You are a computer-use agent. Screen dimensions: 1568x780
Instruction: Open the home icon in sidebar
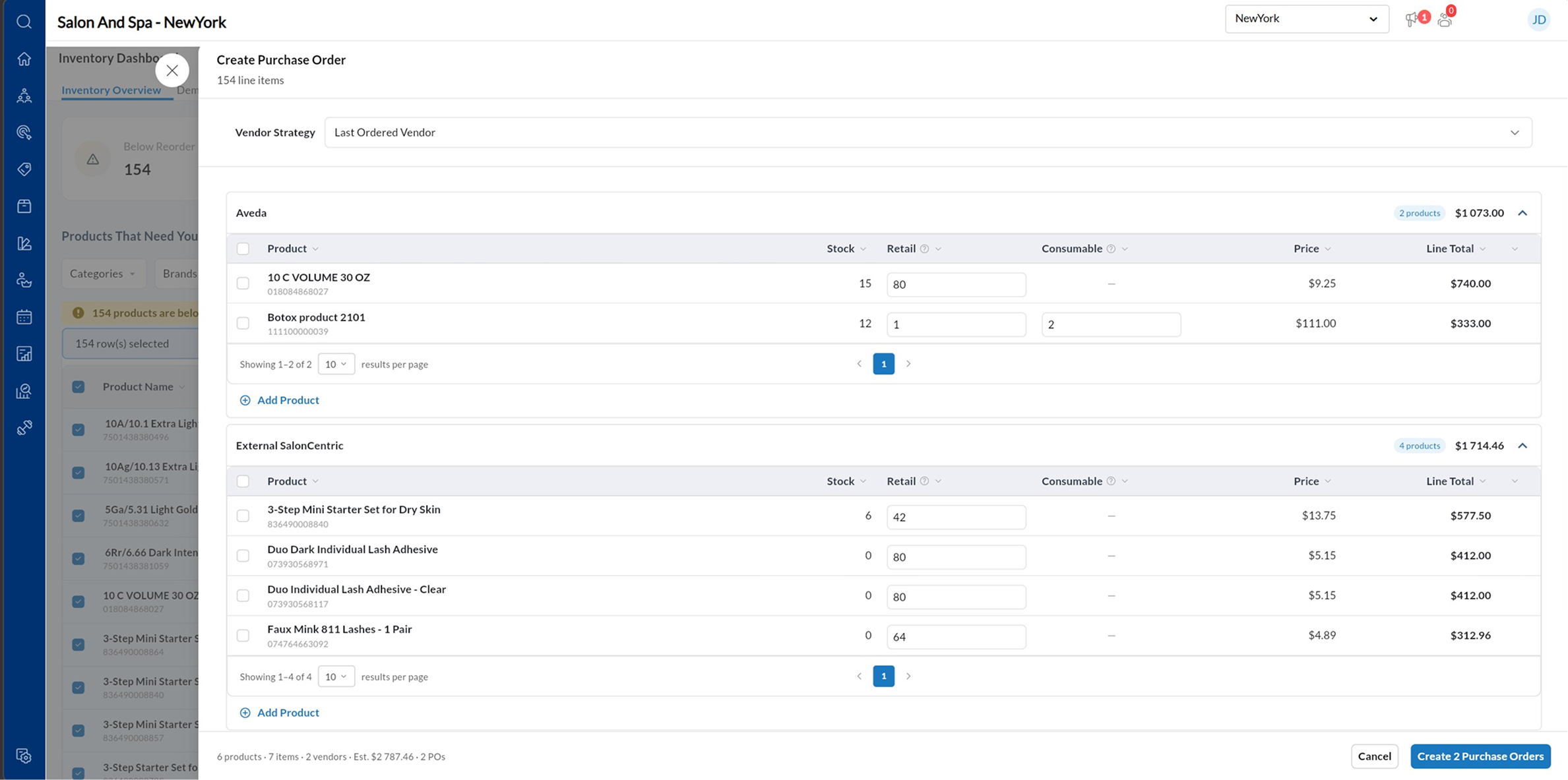point(24,59)
